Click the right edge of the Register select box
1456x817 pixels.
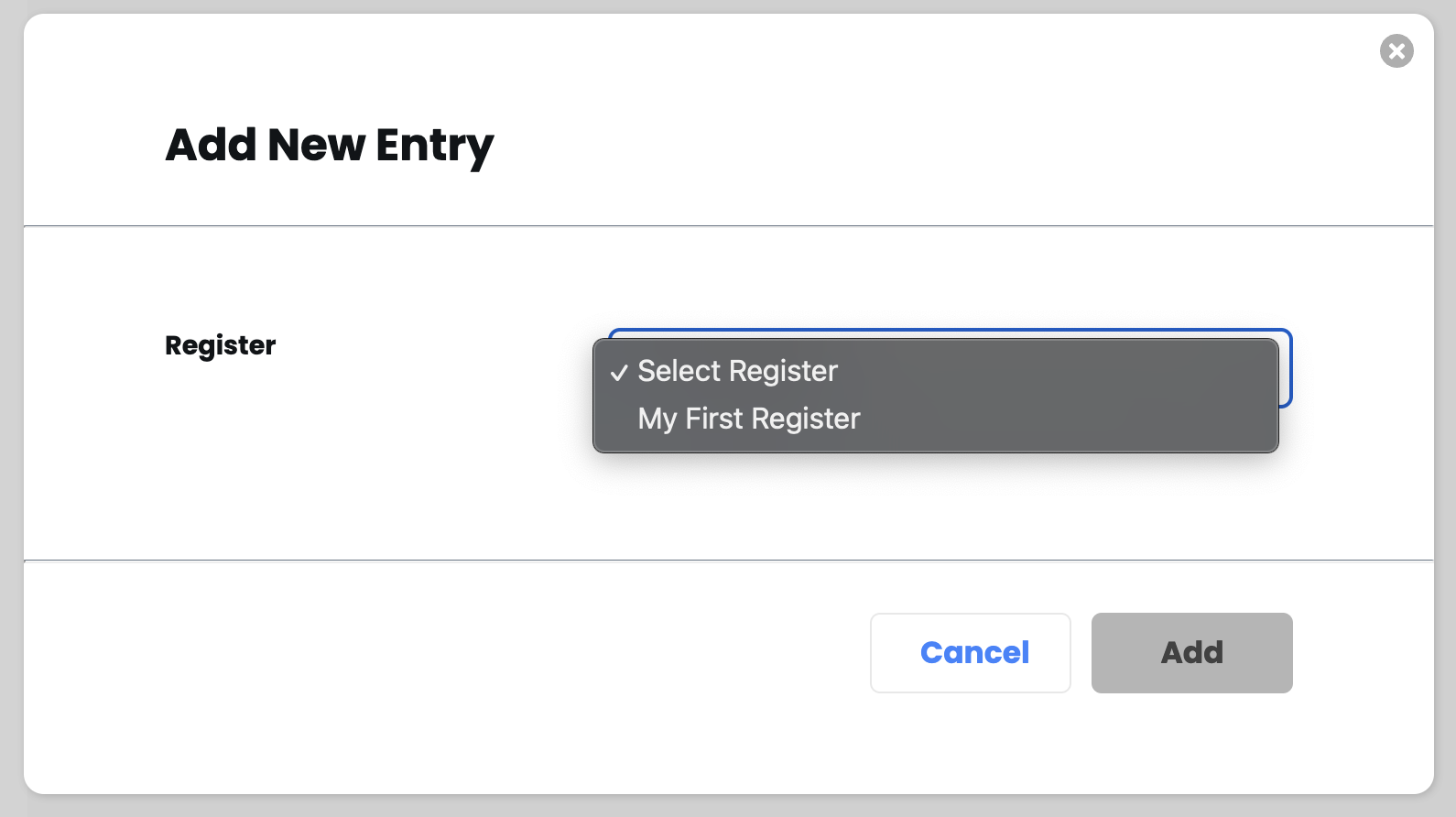(1286, 368)
